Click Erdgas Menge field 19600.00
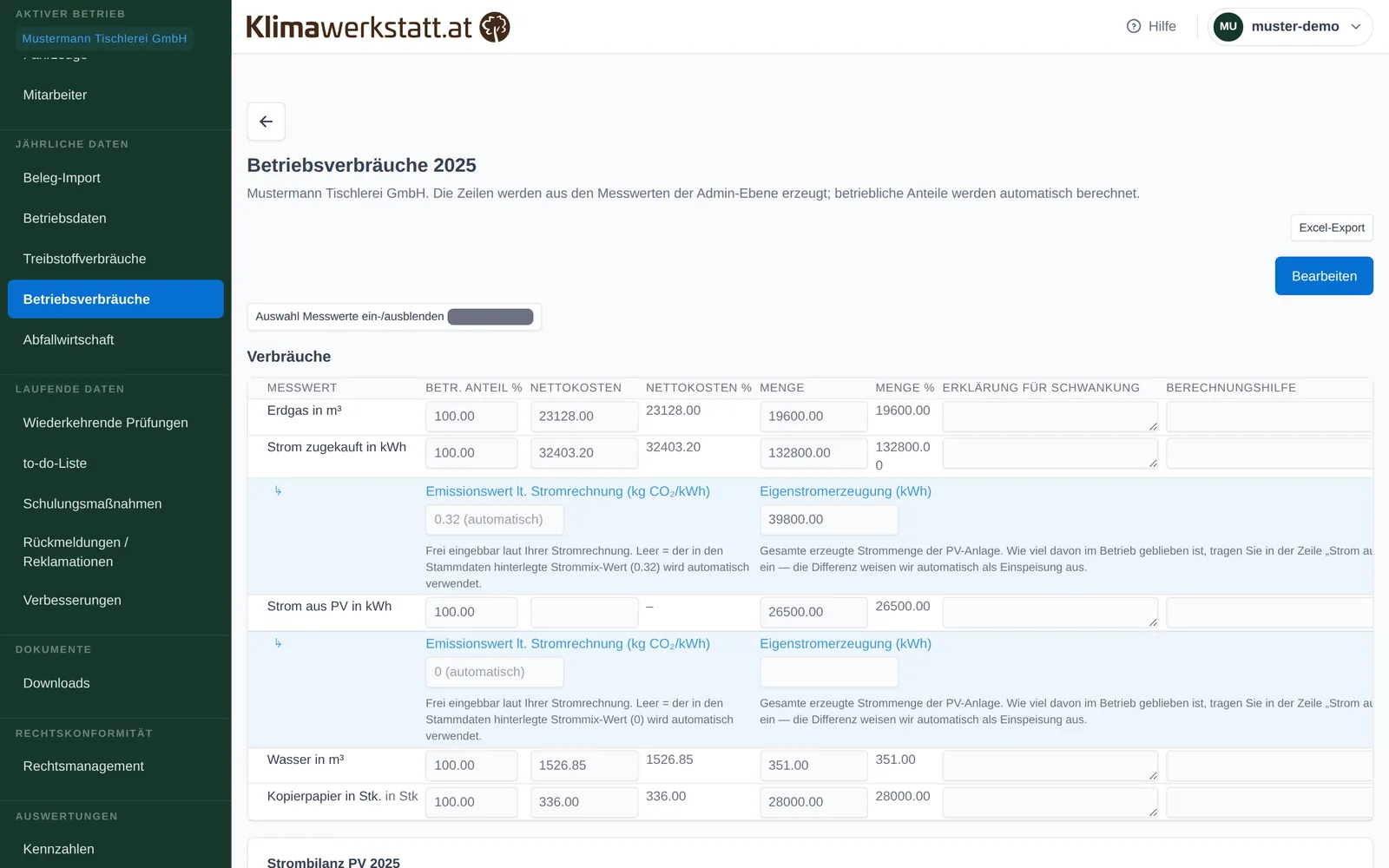1389x868 pixels. coord(813,417)
